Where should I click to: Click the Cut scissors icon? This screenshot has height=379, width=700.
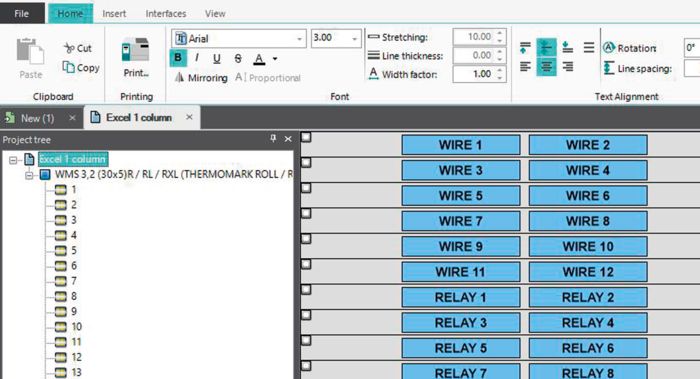69,48
